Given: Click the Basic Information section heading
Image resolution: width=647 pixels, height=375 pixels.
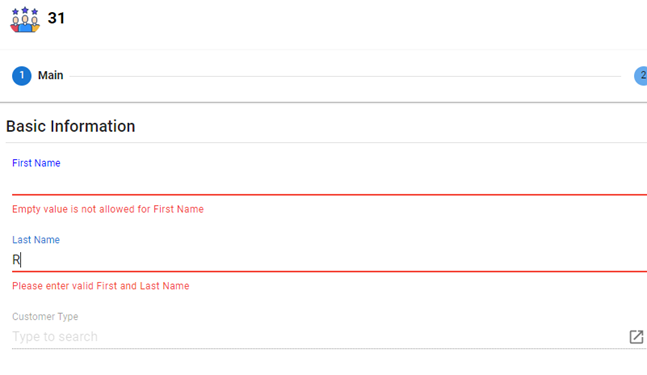Looking at the screenshot, I should (71, 126).
